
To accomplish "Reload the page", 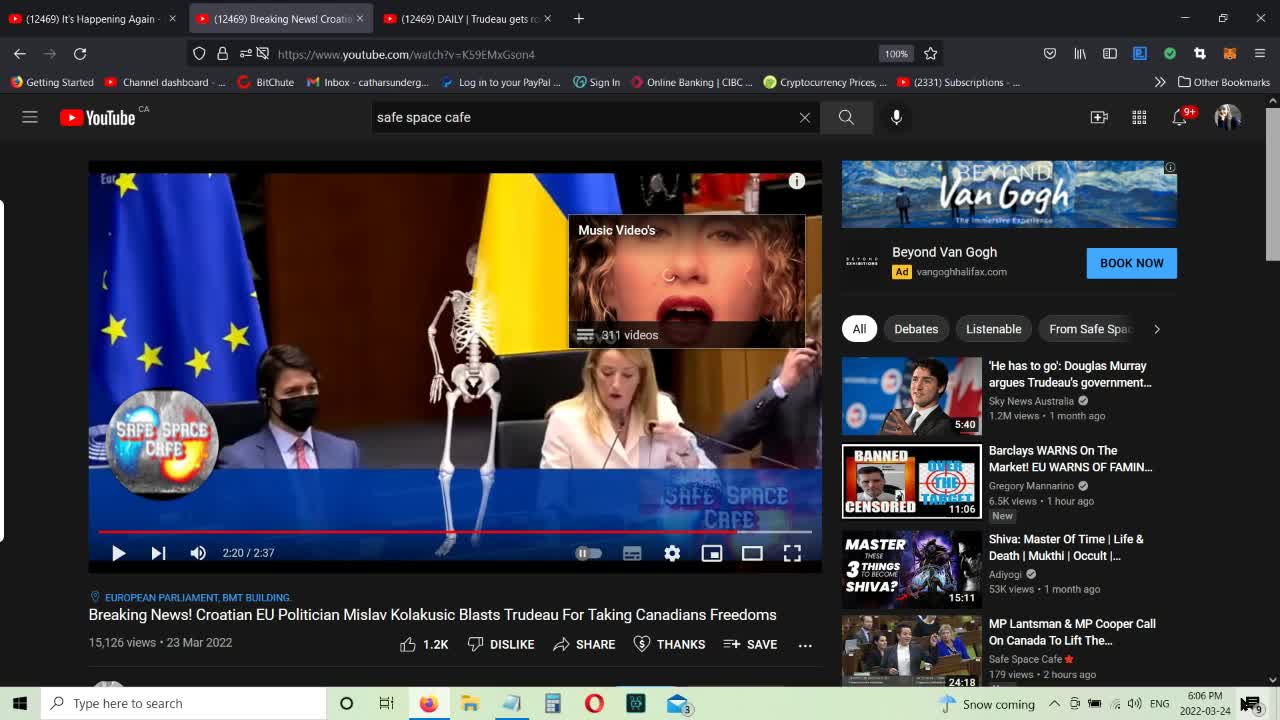I will click(x=80, y=54).
